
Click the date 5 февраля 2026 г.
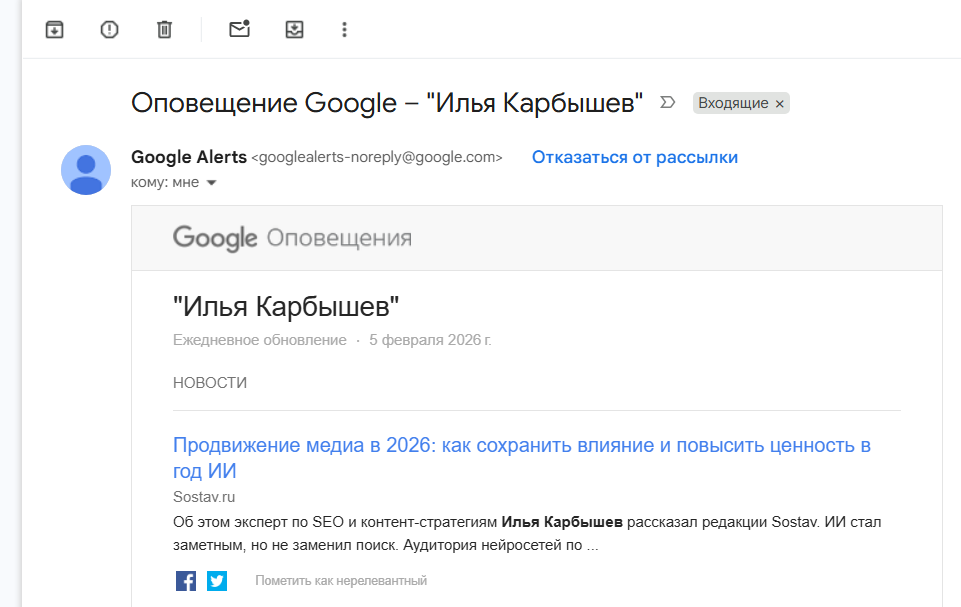430,340
